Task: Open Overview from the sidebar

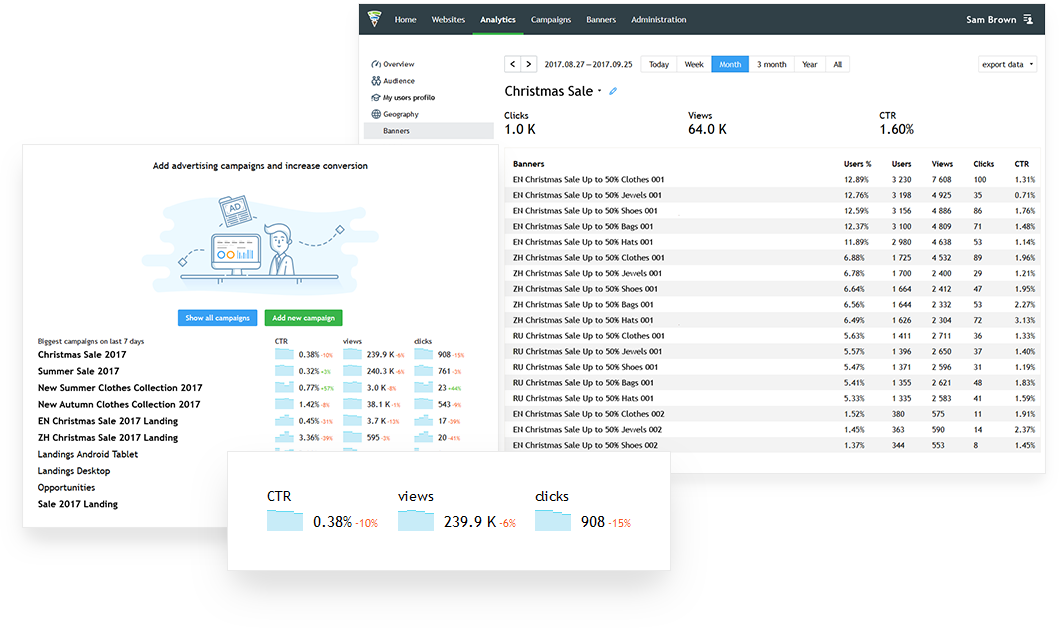Action: click(398, 64)
